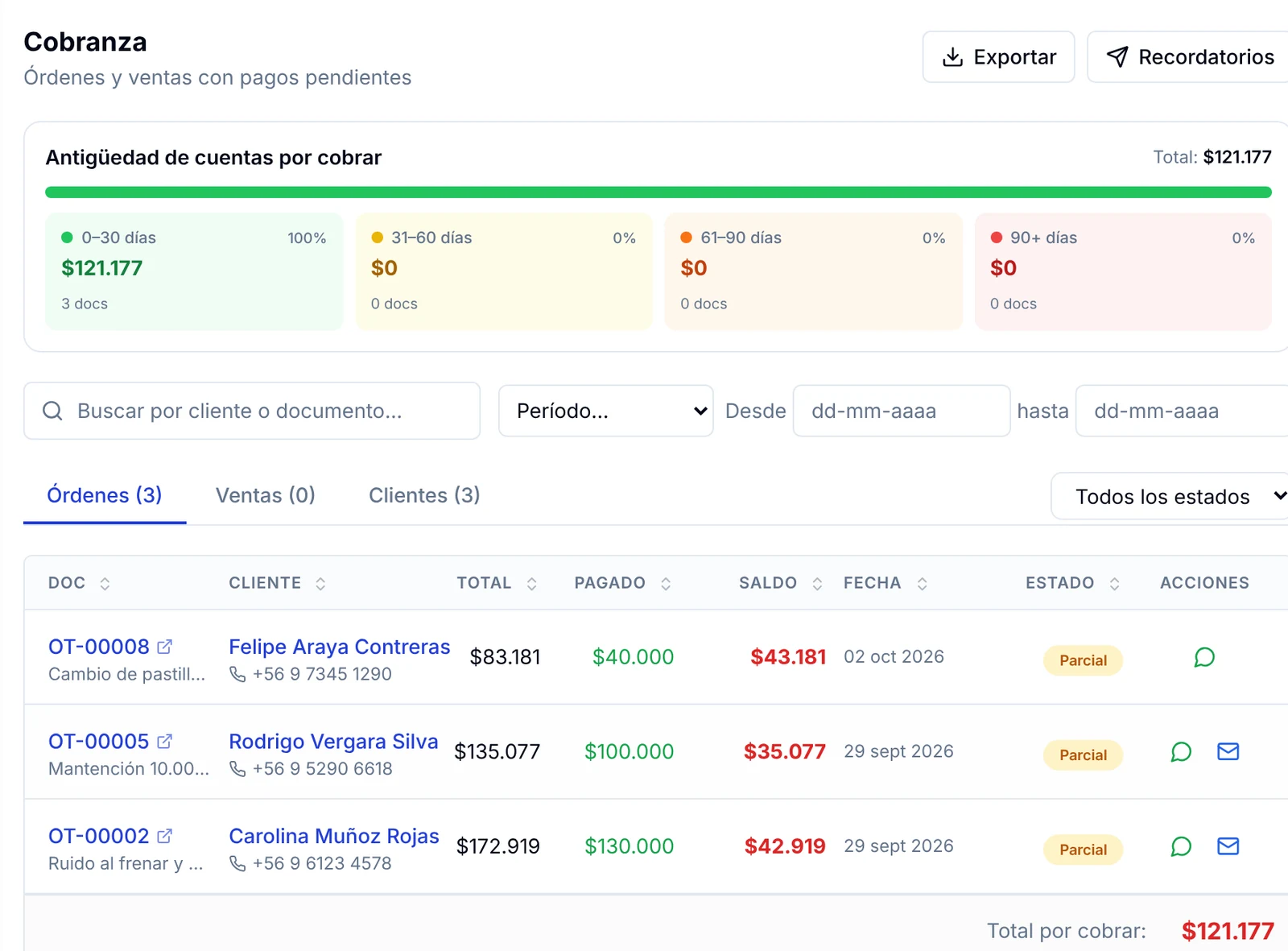The image size is (1288, 951).
Task: Open client Felipe Araya Contreras
Action: coord(340,647)
